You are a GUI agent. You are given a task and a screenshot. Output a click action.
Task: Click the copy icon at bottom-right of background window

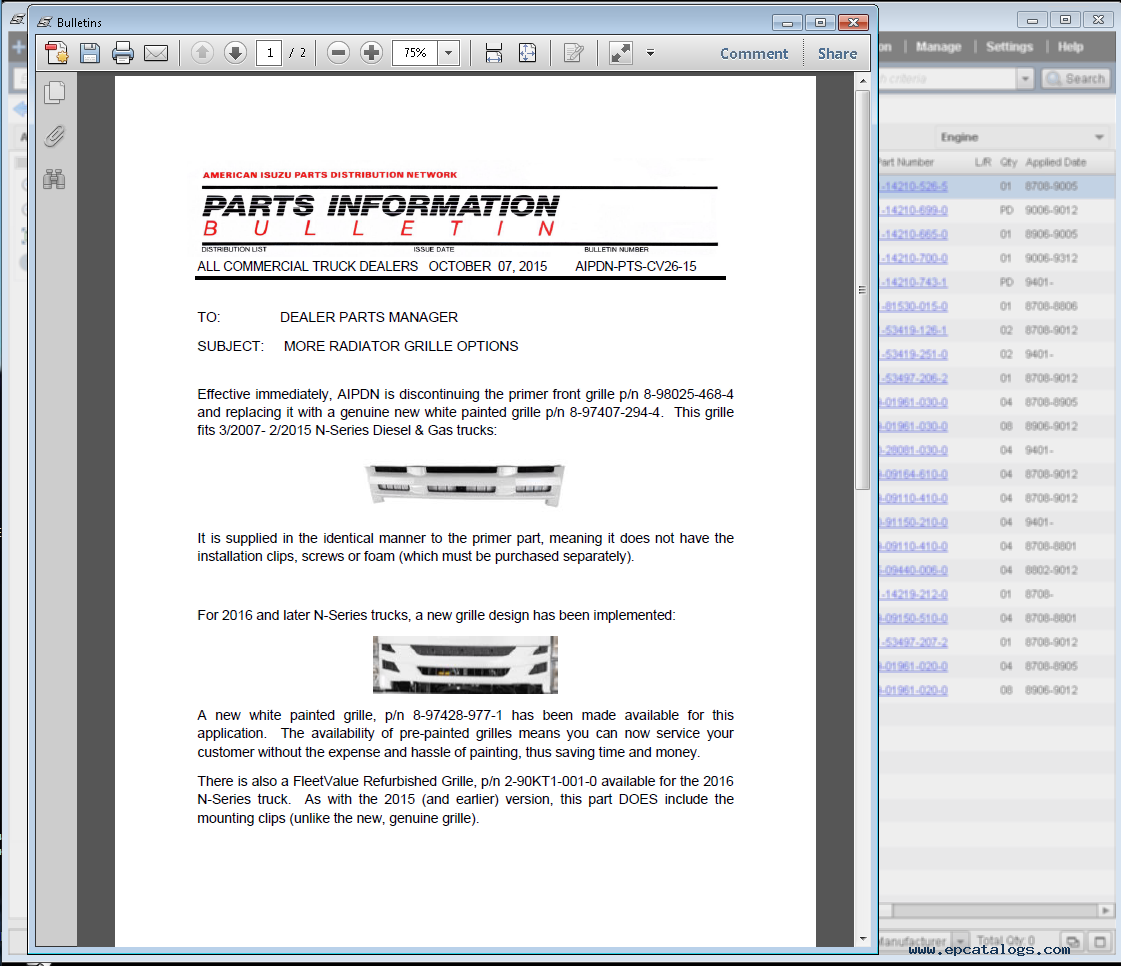point(1072,941)
